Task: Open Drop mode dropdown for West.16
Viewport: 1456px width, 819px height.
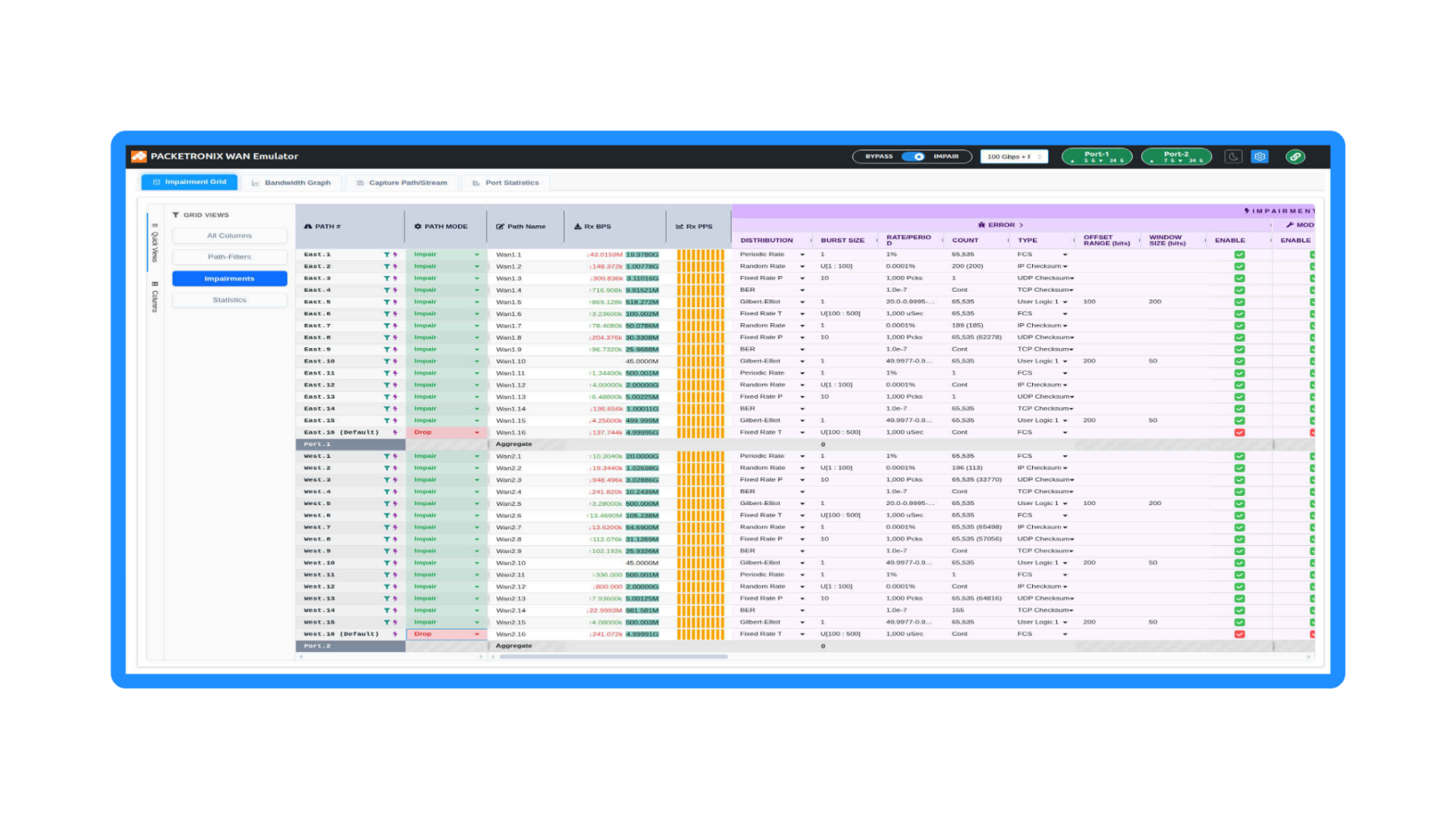Action: coord(477,634)
